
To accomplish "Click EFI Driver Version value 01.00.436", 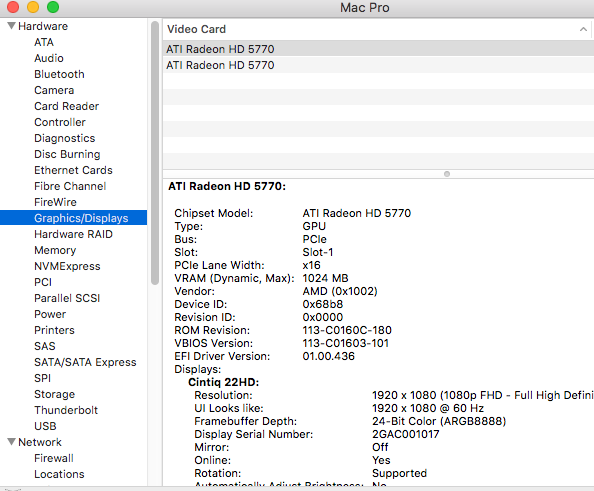I will [328, 356].
